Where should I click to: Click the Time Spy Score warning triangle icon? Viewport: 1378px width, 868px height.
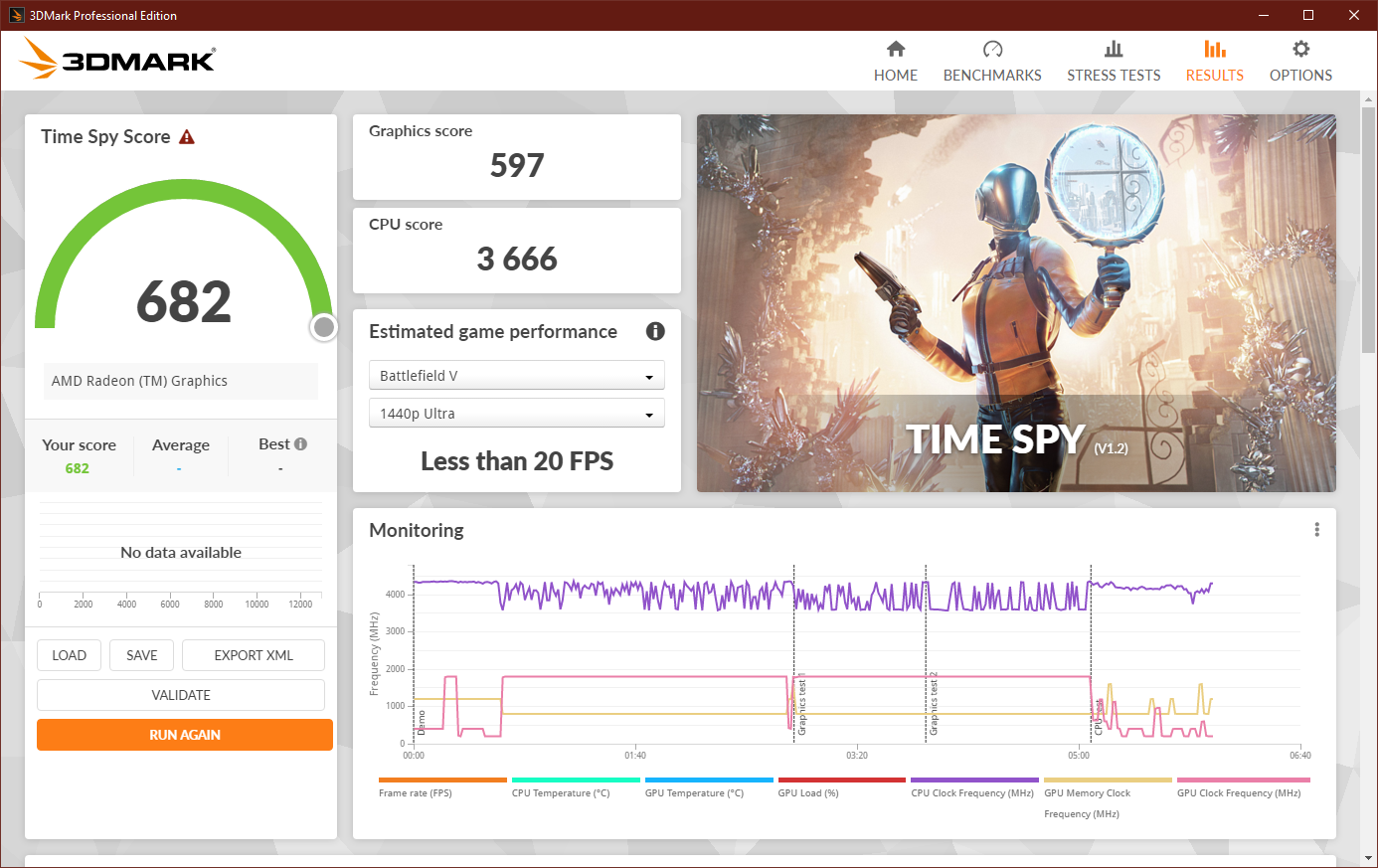(x=187, y=137)
